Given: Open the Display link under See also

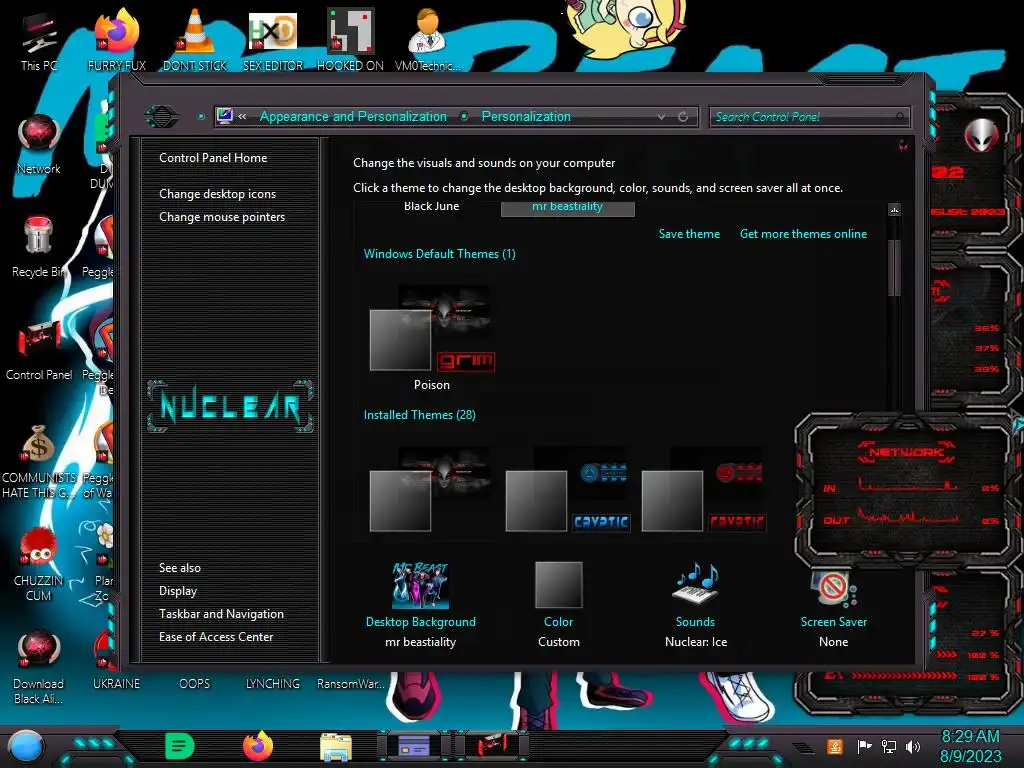Looking at the screenshot, I should coord(178,591).
